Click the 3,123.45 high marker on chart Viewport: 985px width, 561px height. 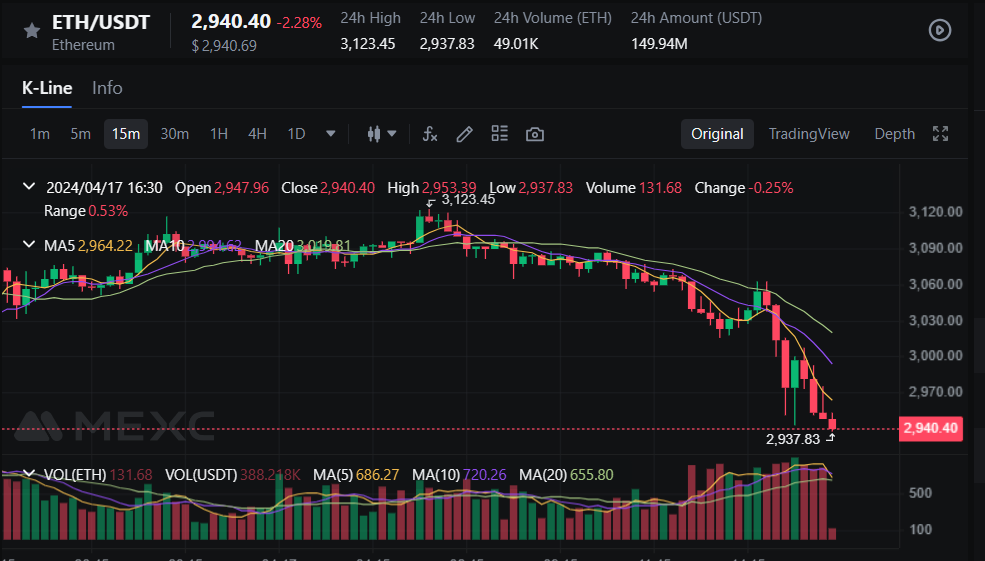click(468, 200)
